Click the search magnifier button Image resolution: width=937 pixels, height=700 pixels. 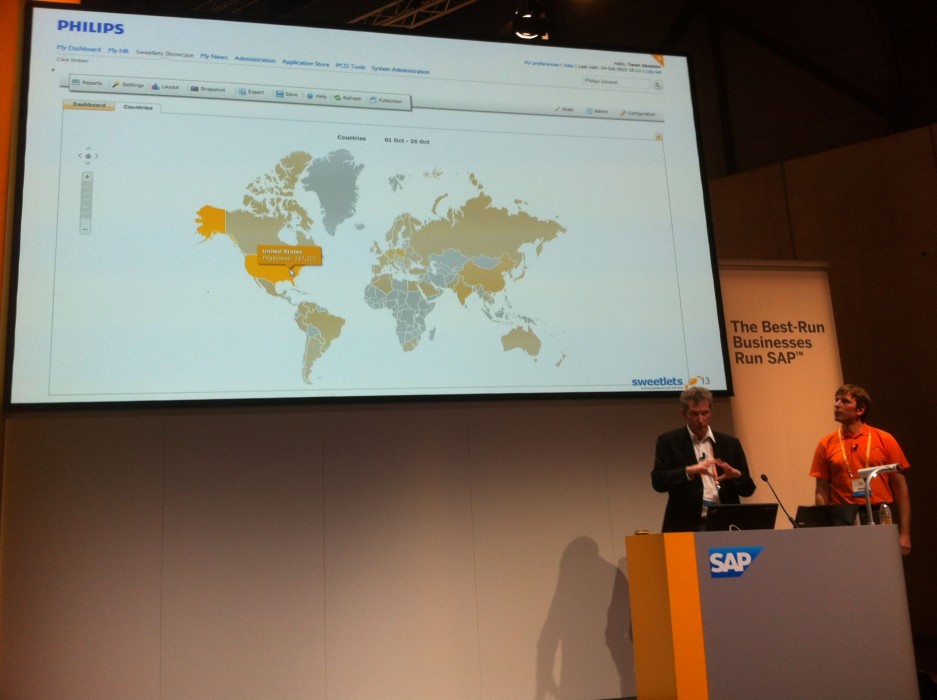tap(658, 85)
